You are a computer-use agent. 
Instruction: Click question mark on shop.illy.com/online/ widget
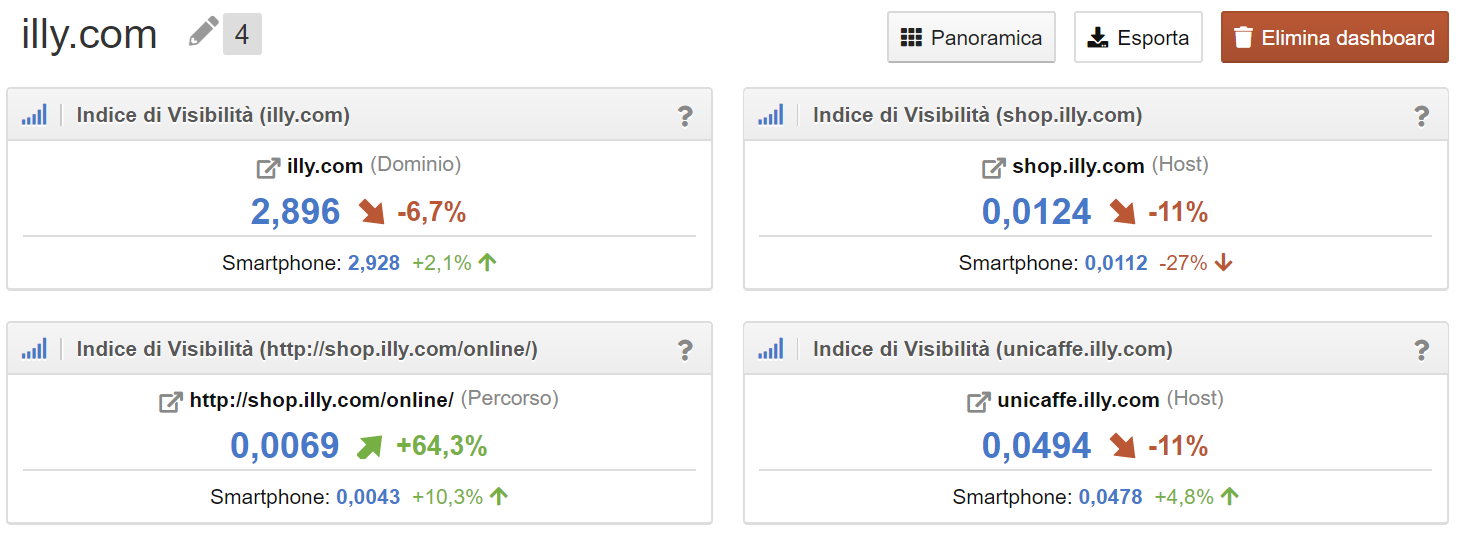[685, 350]
